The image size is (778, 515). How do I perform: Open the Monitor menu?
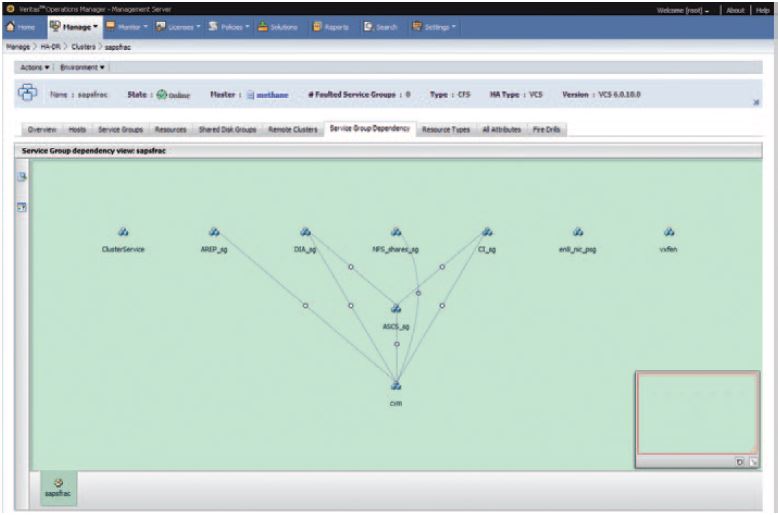(x=127, y=27)
